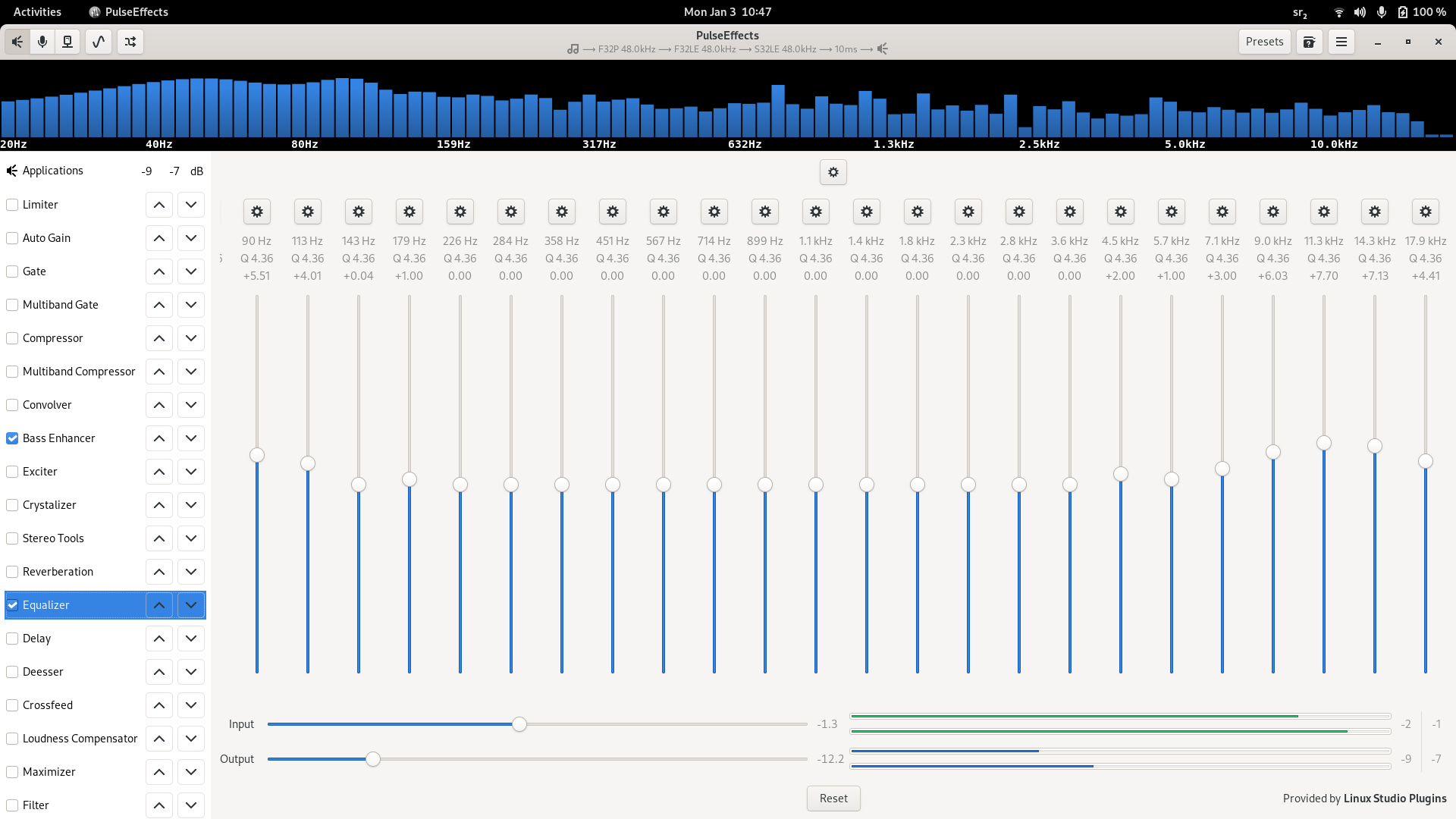
Task: Move the Compressor plugin down in the list
Action: [x=191, y=338]
